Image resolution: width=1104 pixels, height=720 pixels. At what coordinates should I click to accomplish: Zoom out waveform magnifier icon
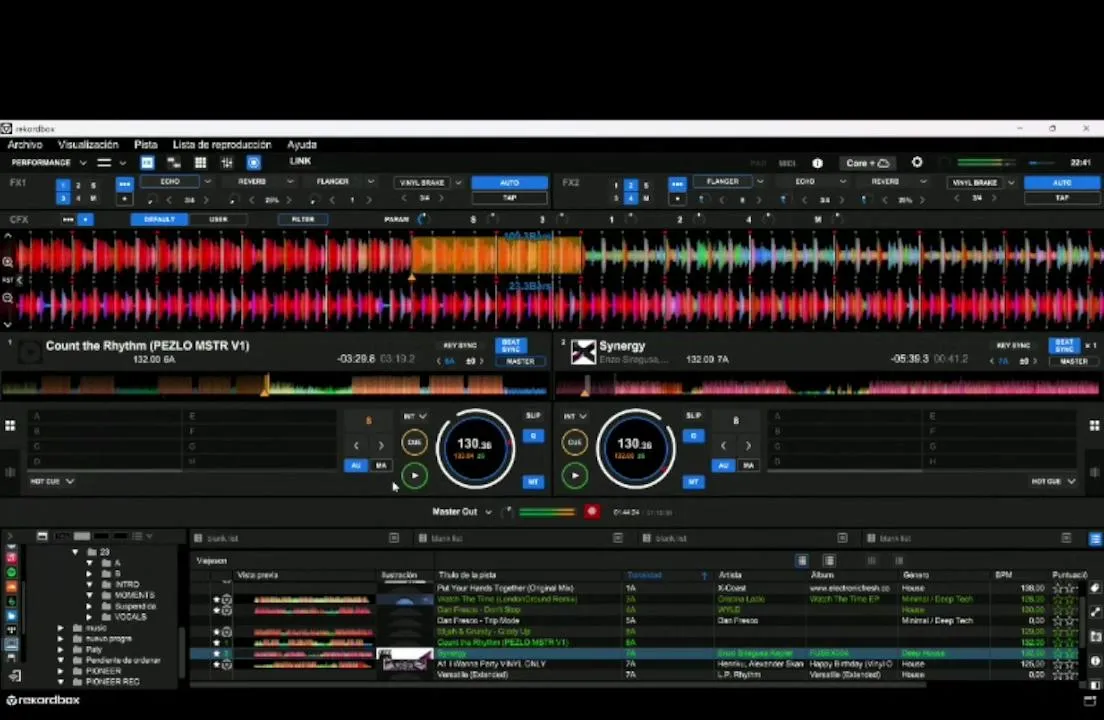pyautogui.click(x=8, y=298)
